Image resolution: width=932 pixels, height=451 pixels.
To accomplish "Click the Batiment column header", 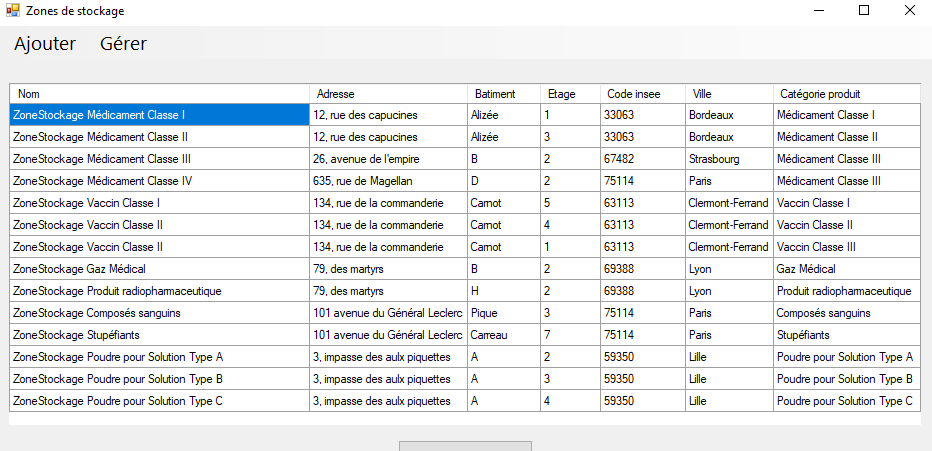I will pyautogui.click(x=503, y=94).
